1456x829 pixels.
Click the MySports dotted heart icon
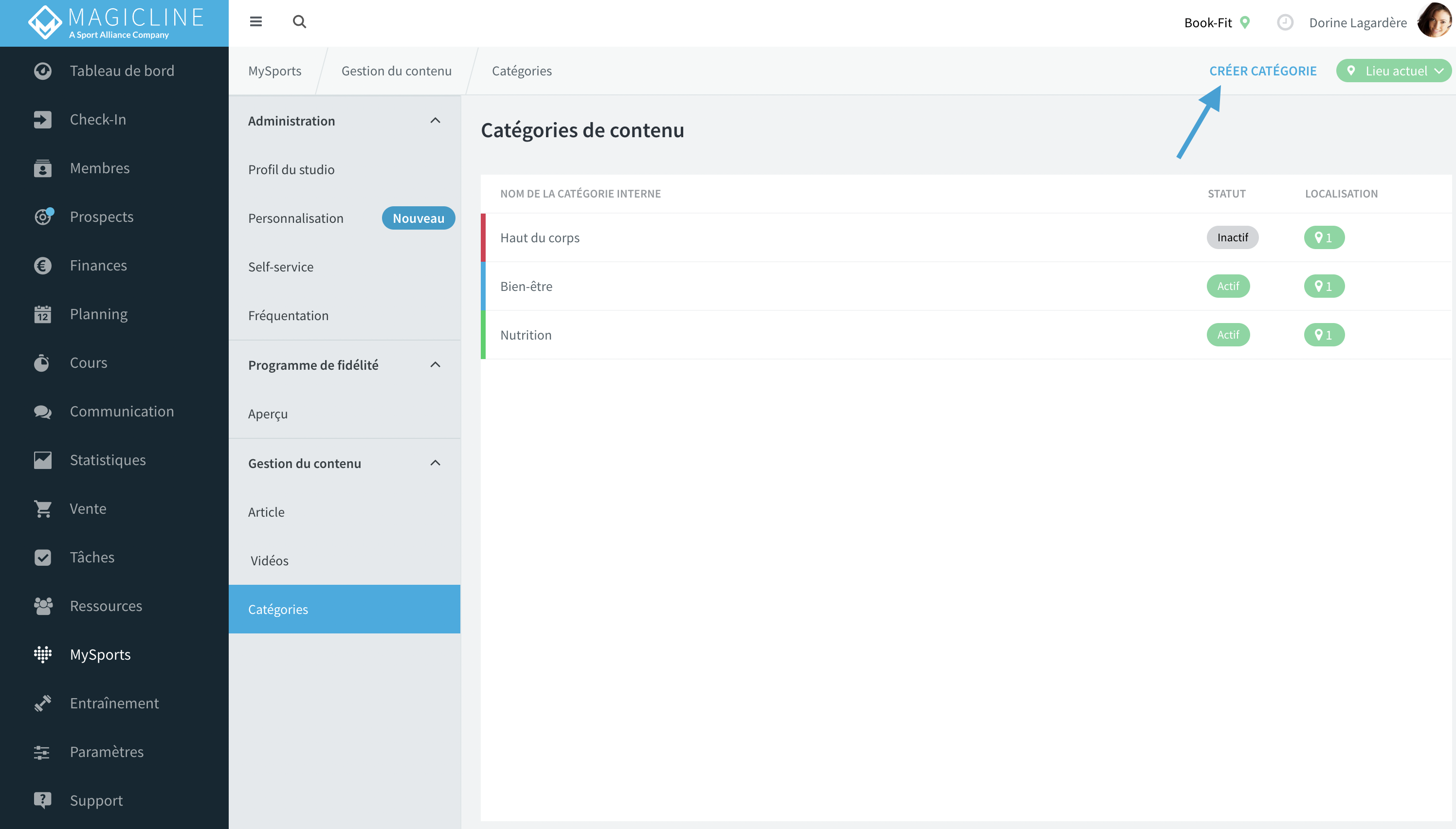click(43, 655)
